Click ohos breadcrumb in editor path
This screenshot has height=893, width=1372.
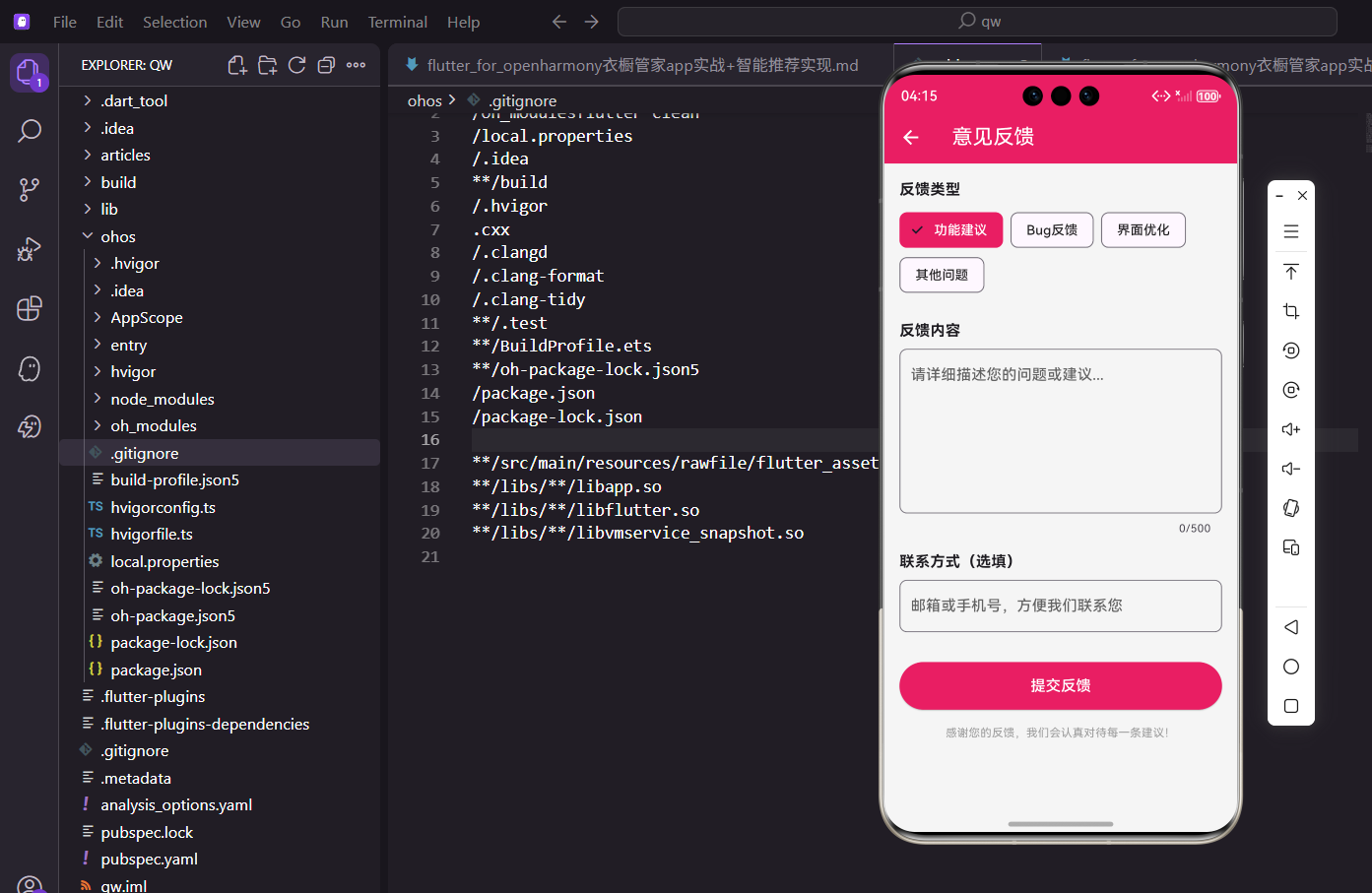pyautogui.click(x=425, y=100)
